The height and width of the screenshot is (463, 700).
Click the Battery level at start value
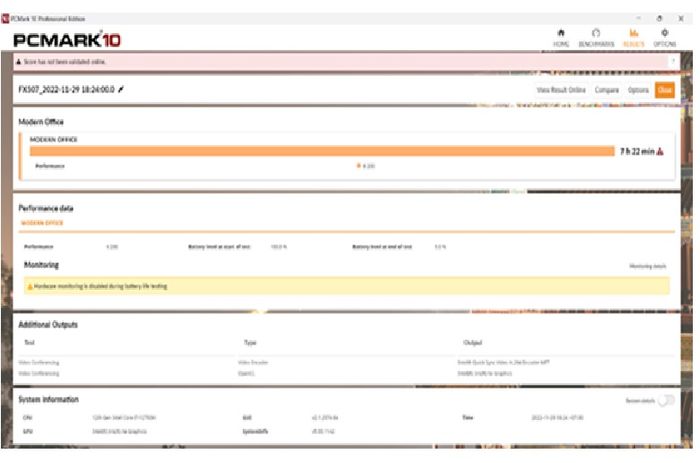tap(279, 246)
